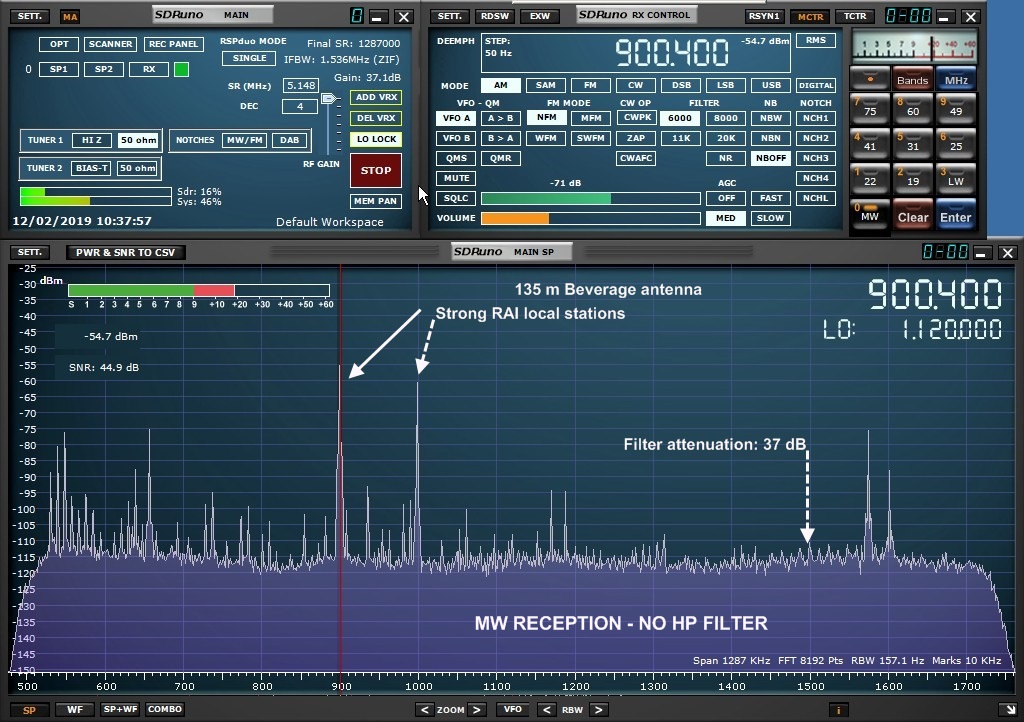
Task: Open the DEC decimation value box
Action: (x=300, y=106)
